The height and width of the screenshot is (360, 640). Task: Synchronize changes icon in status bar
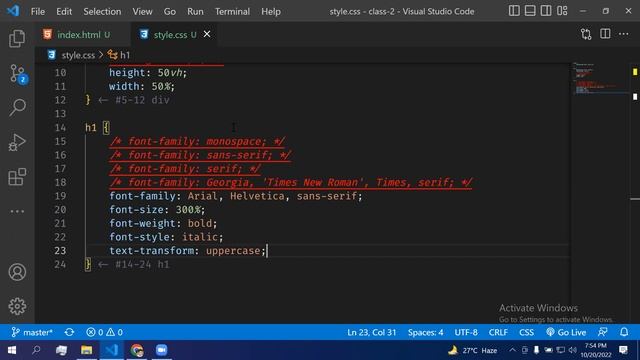pyautogui.click(x=69, y=332)
